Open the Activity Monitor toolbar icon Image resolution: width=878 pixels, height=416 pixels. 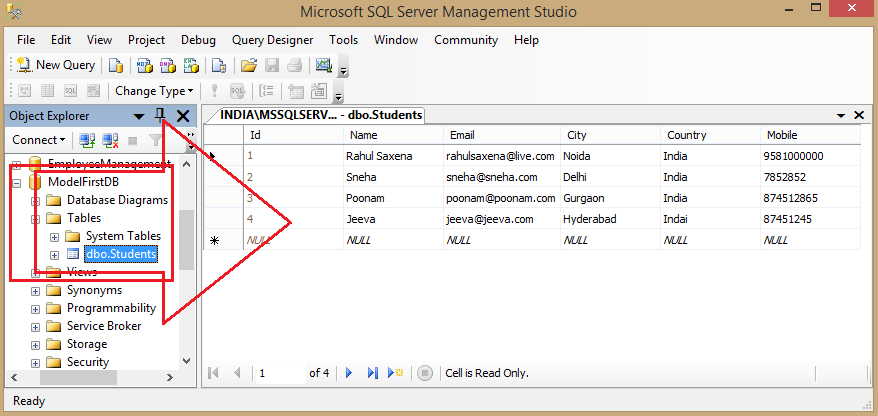tap(323, 66)
